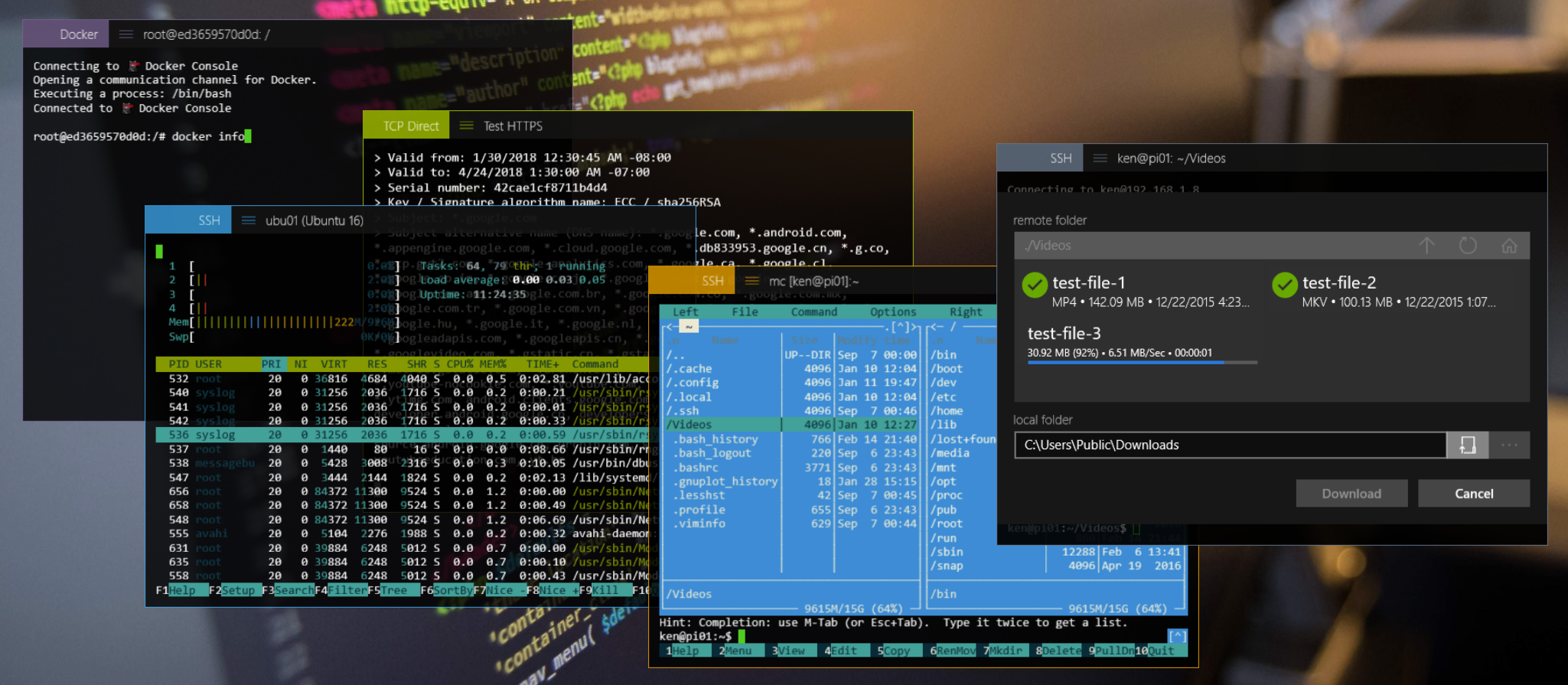
Task: Click F4 Filter in htop footer
Action: 341,590
